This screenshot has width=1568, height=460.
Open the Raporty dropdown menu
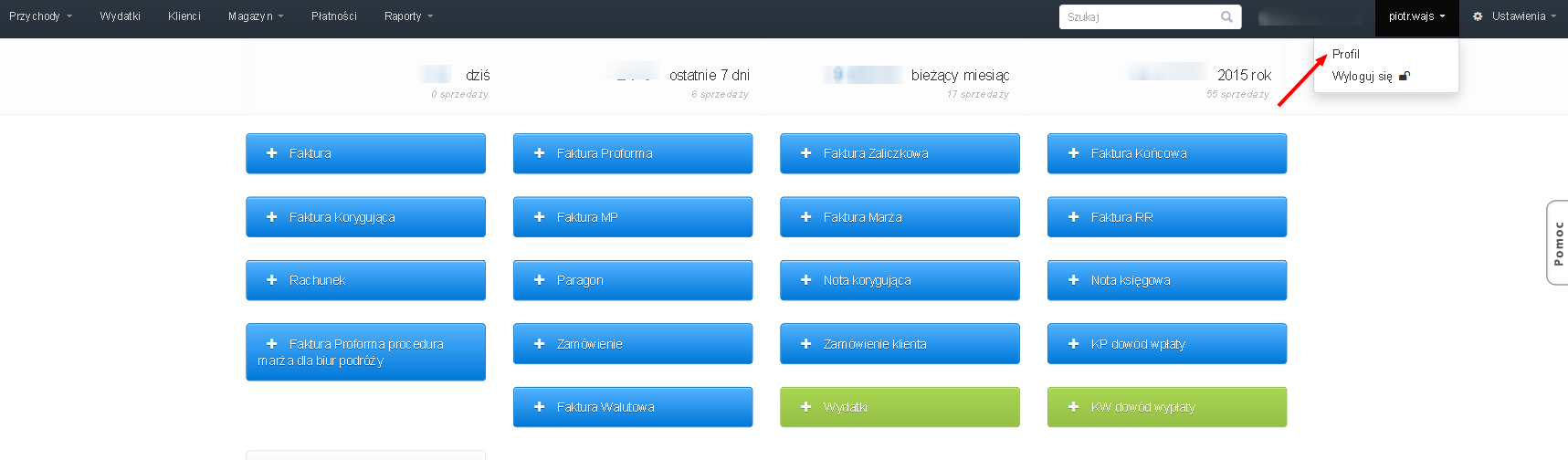click(408, 16)
